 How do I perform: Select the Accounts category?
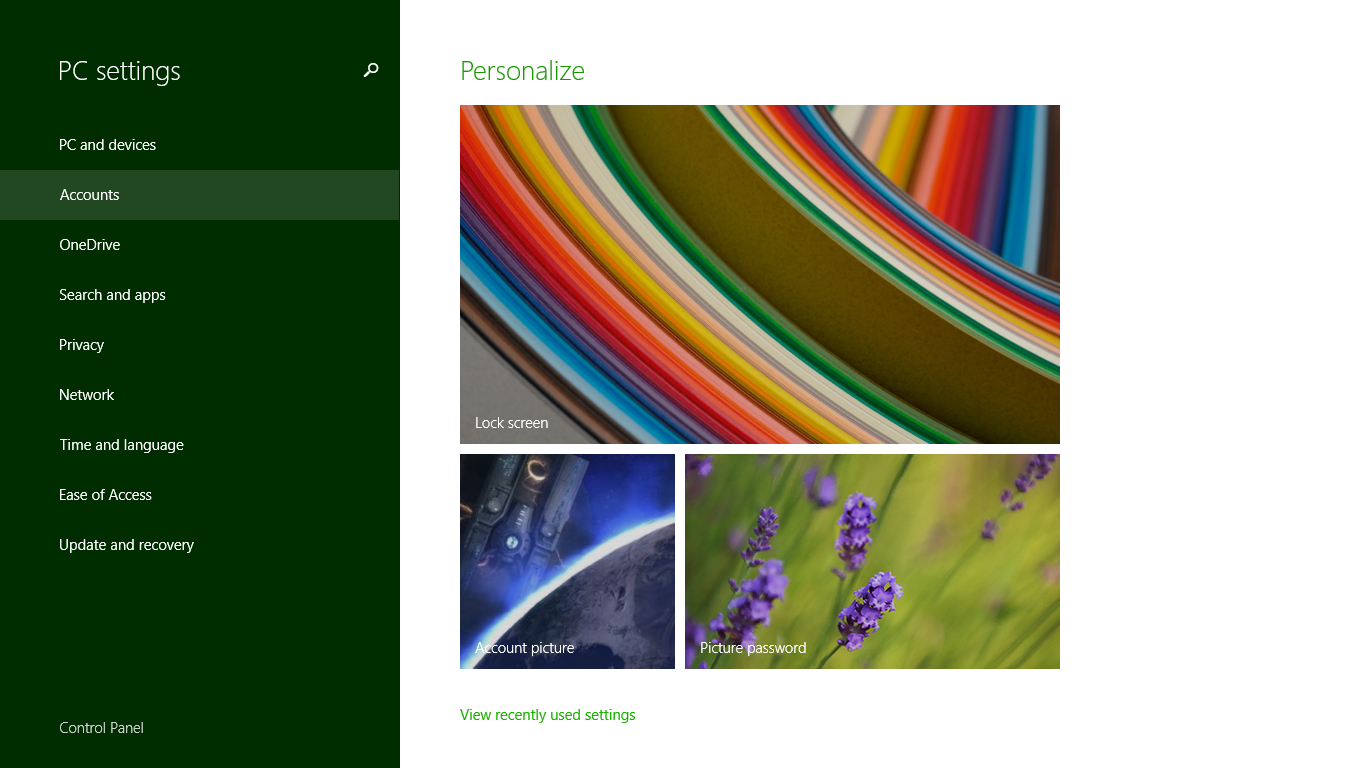(x=200, y=195)
